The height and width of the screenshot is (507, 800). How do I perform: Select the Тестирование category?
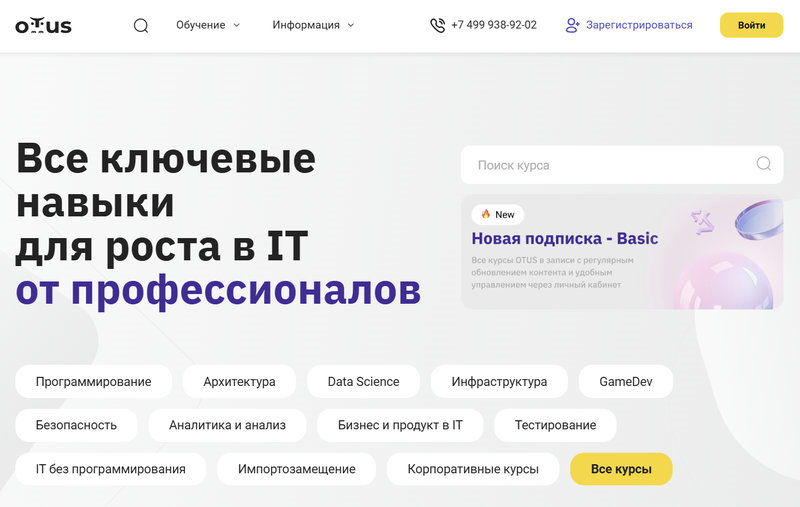(555, 425)
